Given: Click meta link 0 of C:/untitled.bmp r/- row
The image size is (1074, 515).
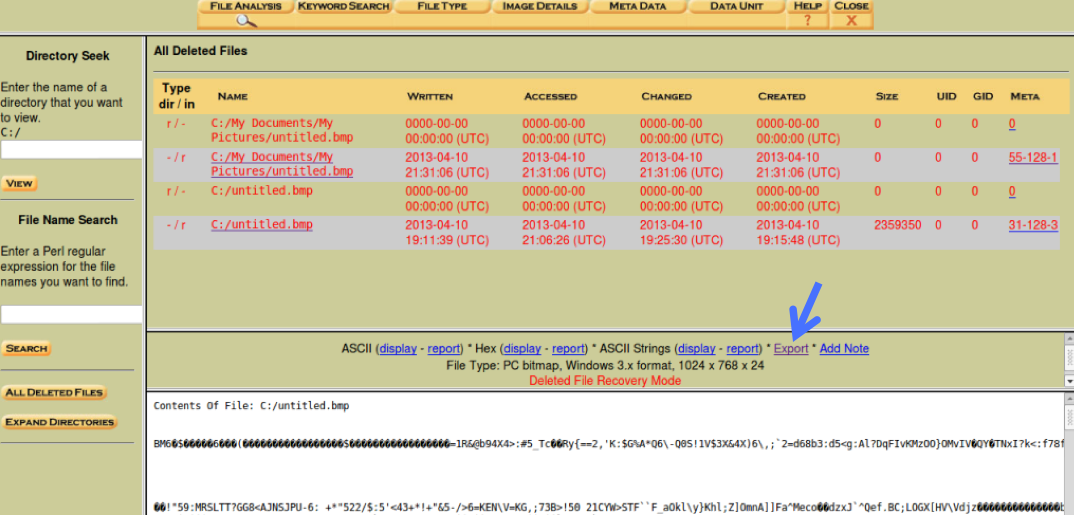Looking at the screenshot, I should point(1012,191).
